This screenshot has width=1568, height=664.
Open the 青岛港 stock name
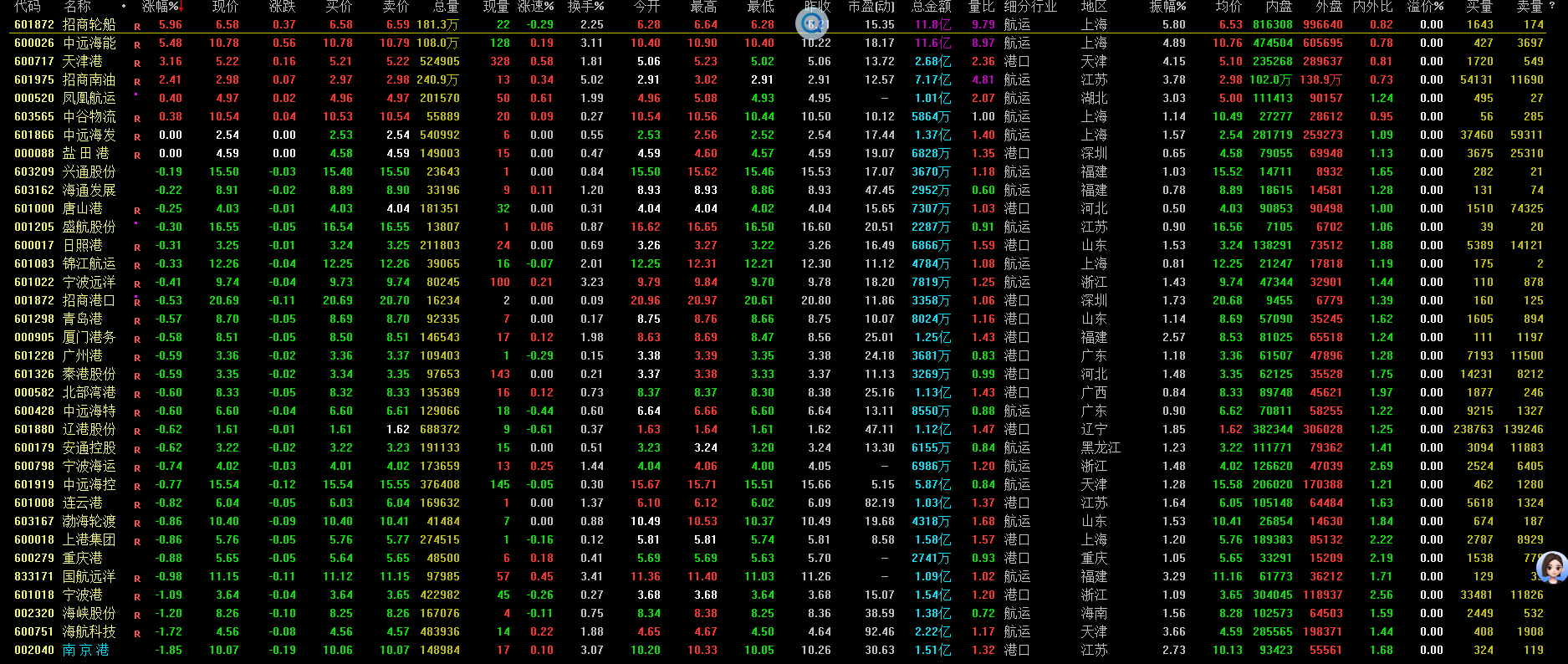(x=83, y=319)
